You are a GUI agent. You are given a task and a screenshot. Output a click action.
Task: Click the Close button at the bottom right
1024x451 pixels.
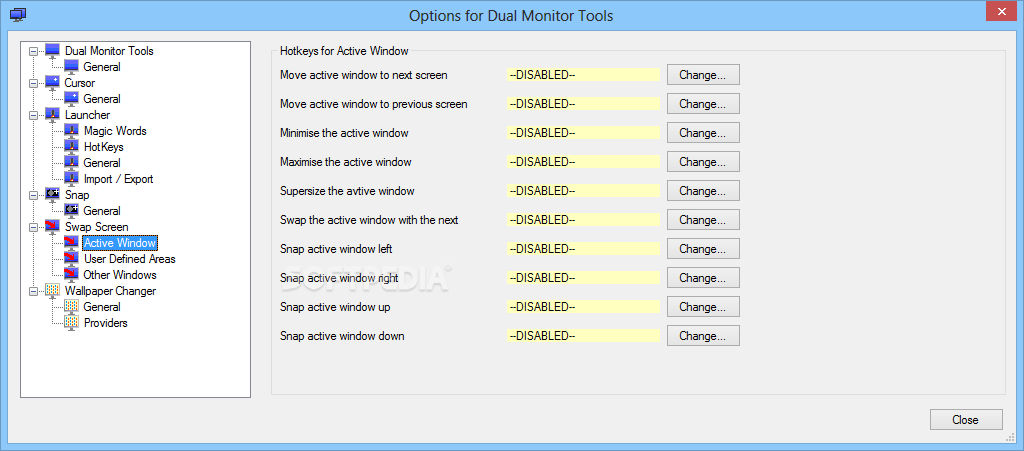point(966,420)
